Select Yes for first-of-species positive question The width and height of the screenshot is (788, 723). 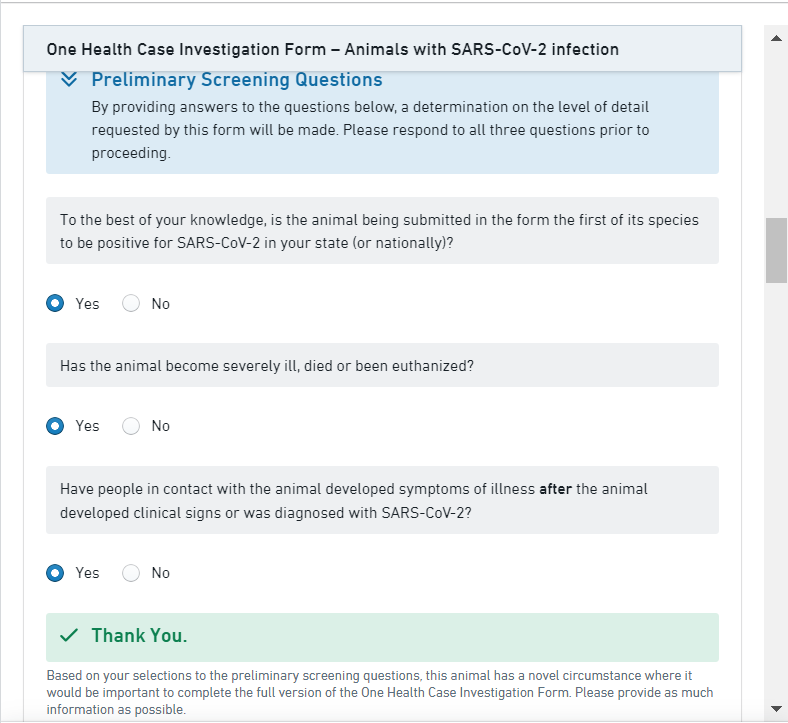coord(56,304)
